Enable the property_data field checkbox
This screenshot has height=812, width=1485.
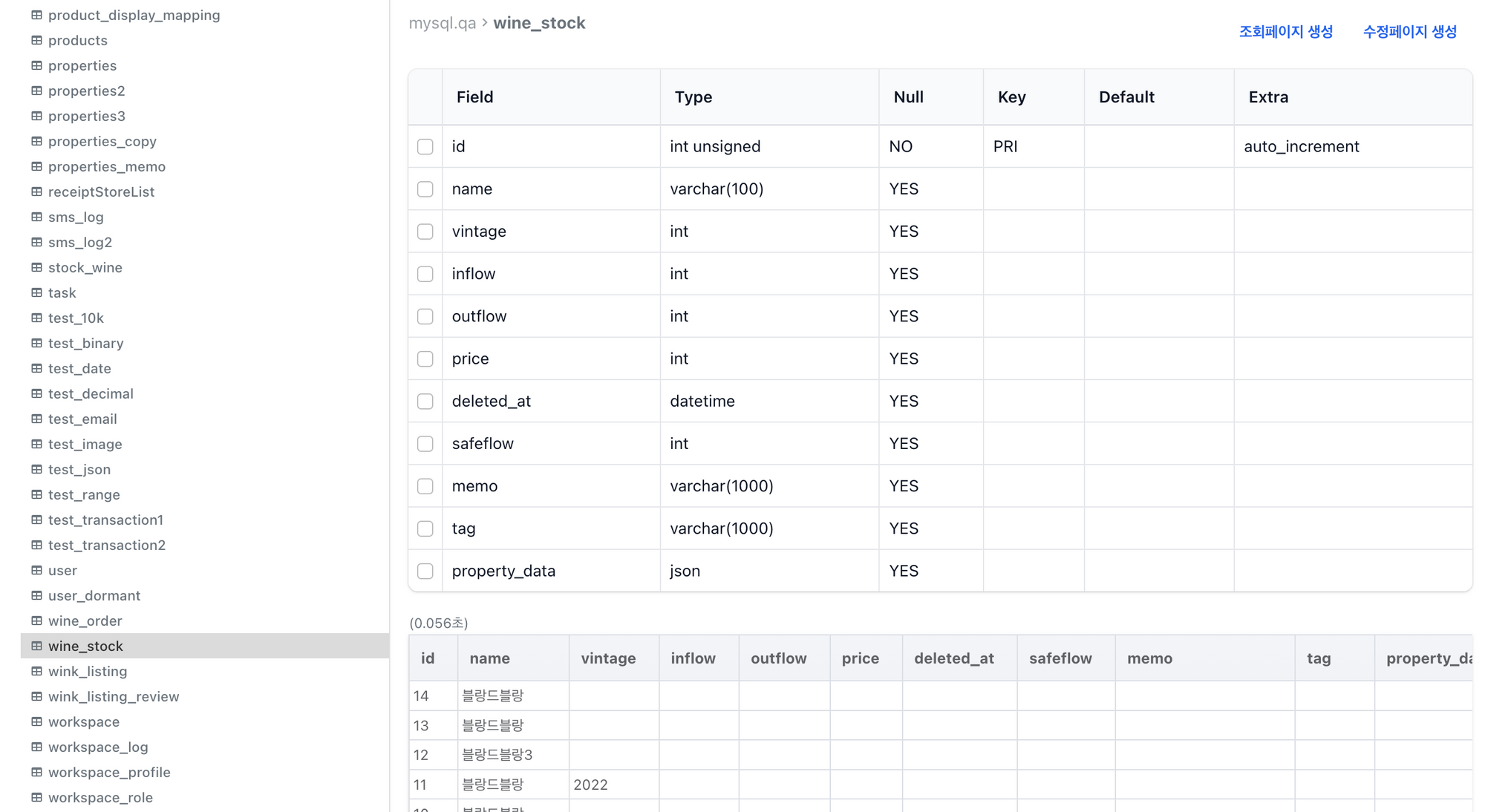(425, 572)
